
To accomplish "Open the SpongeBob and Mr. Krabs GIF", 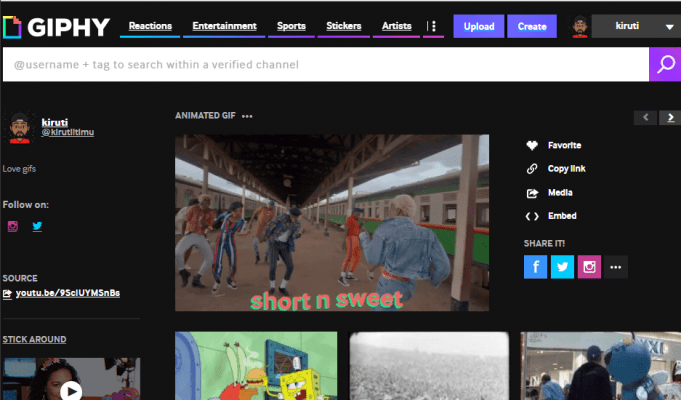I will coord(256,366).
